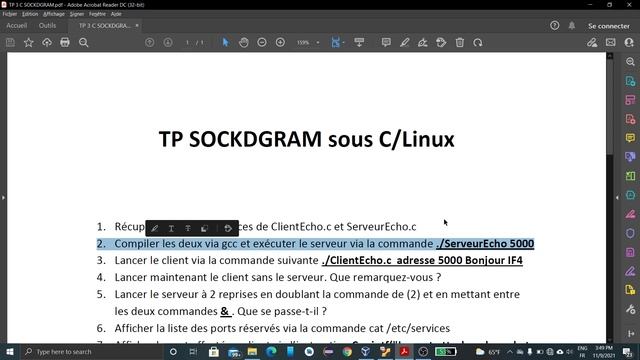Click the title TP SOCKDGRAM sous C/Linux
This screenshot has width=640, height=360.
click(x=307, y=139)
